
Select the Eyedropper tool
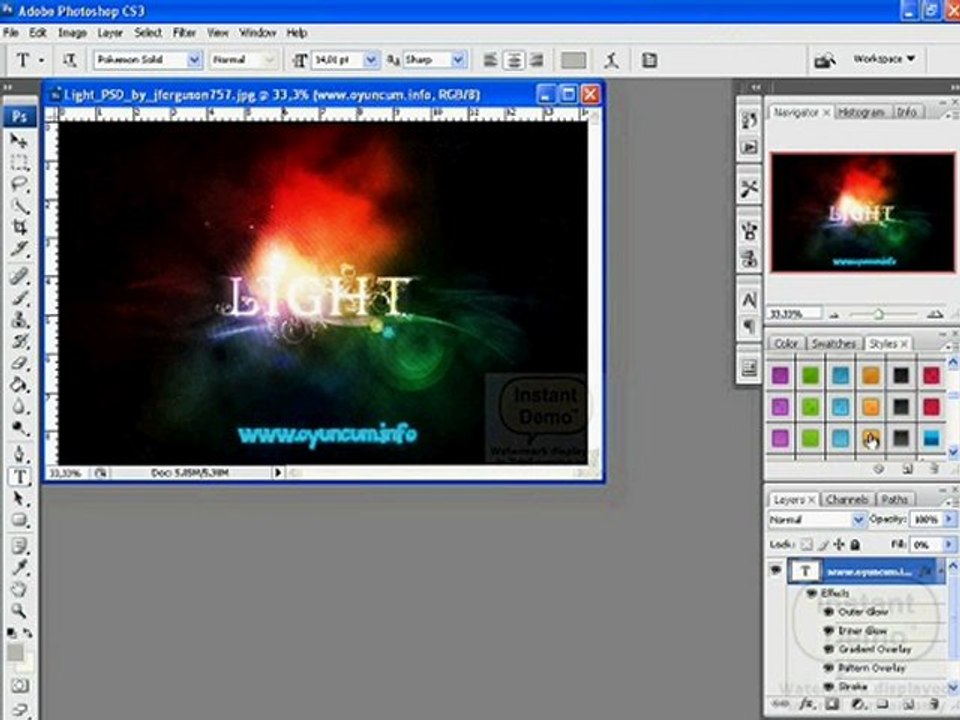(x=20, y=567)
